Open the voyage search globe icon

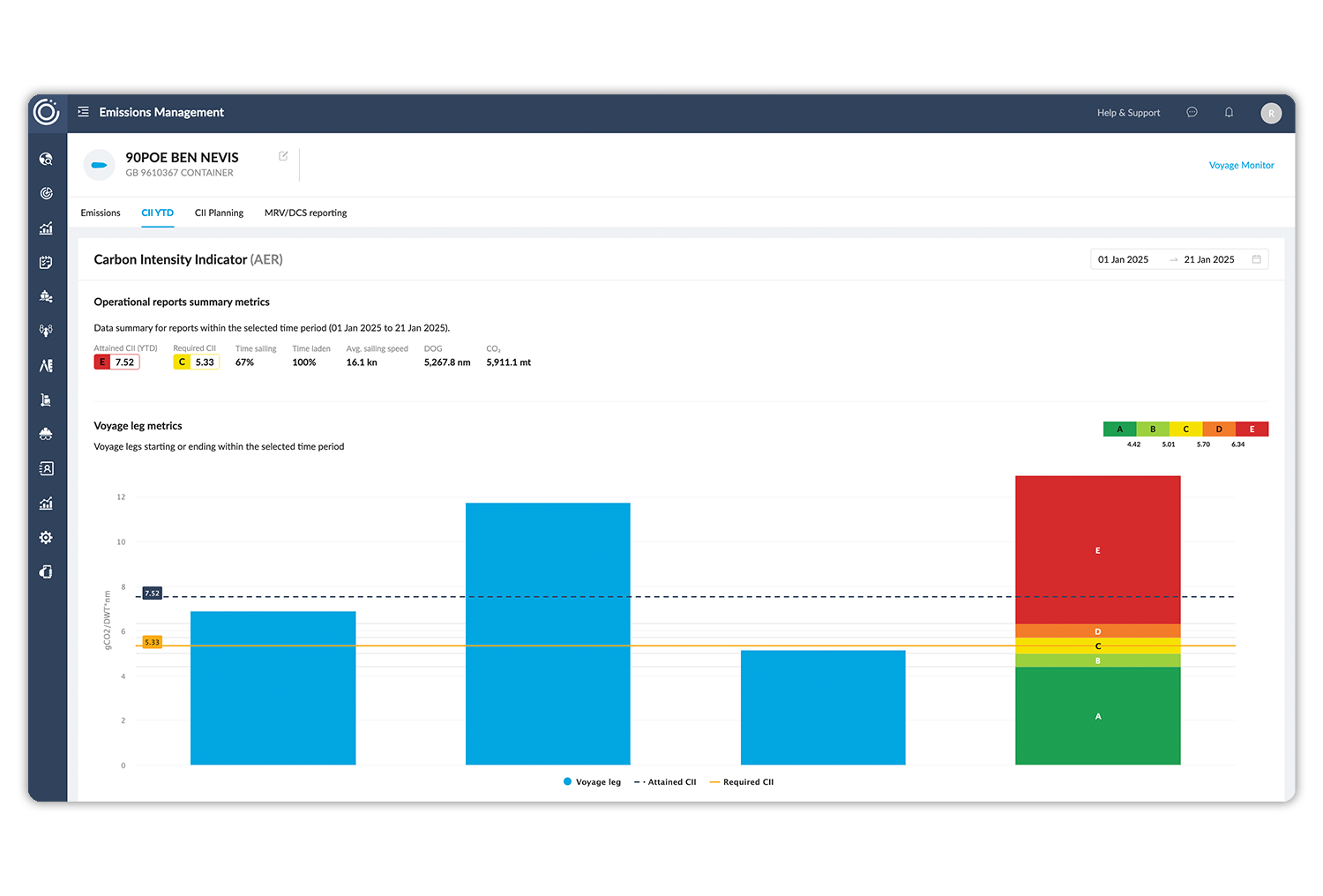(x=46, y=159)
